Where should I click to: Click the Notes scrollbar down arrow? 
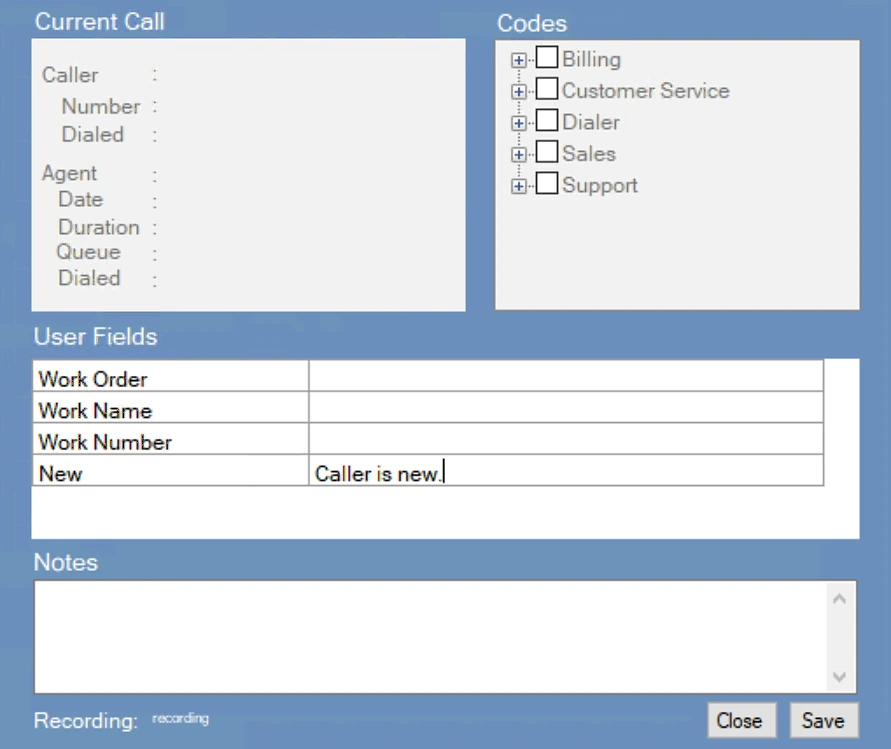coord(839,676)
